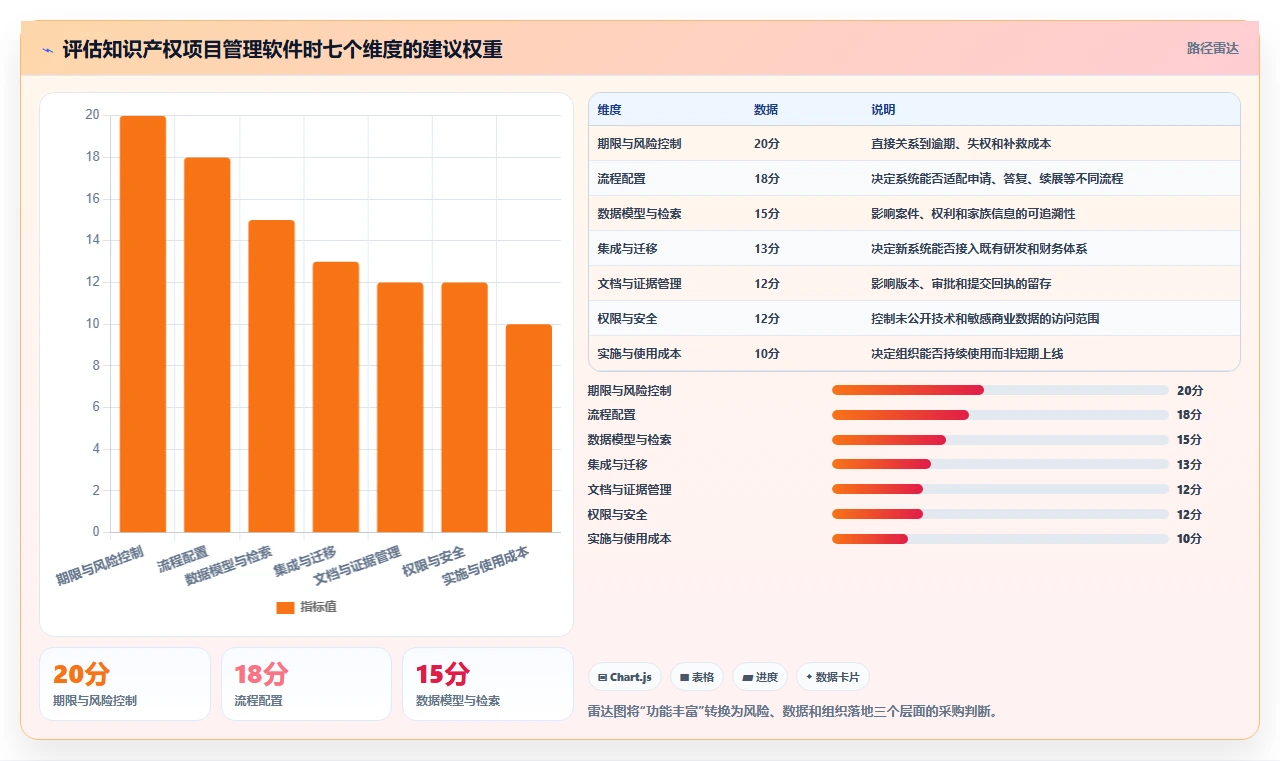Click the 期限与风险控制 progress bar
Viewport: 1280px width, 761px height.
point(1000,390)
